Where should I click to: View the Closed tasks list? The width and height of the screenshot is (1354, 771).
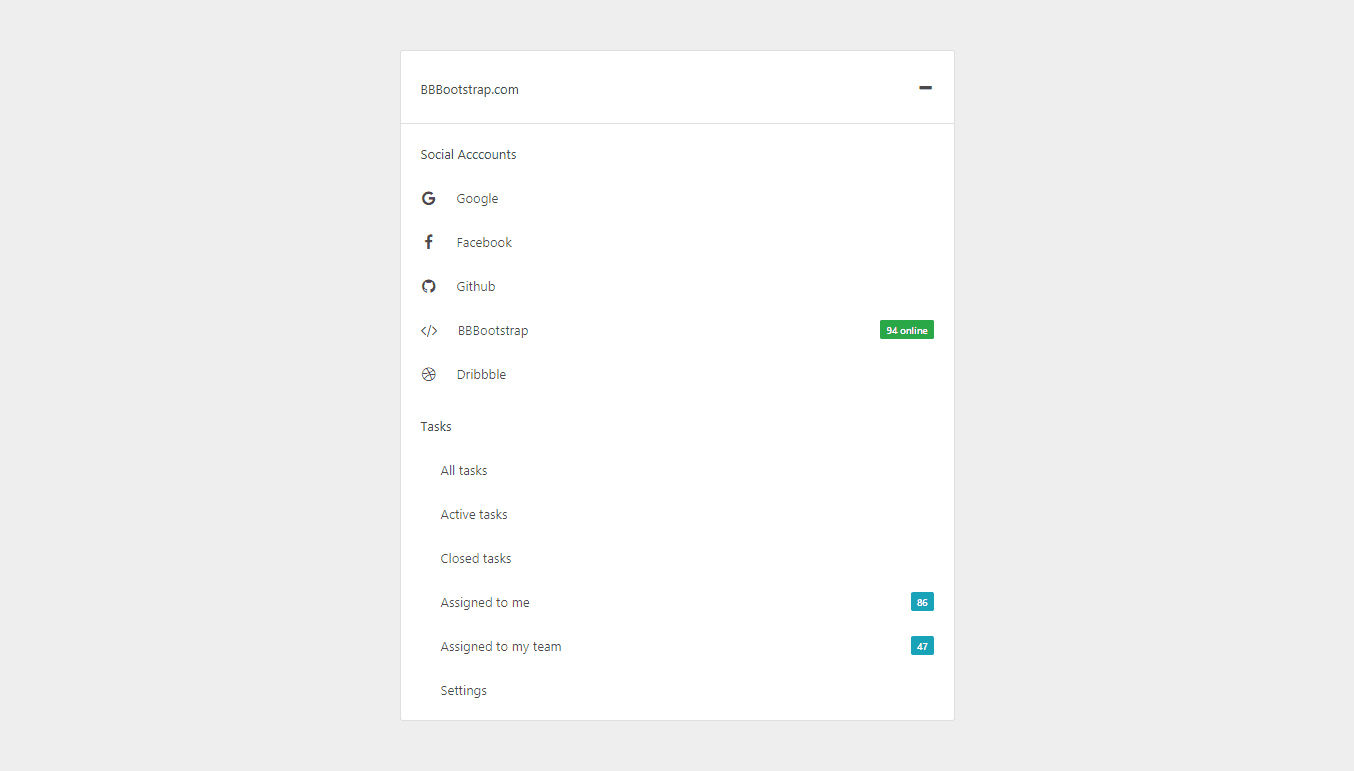coord(476,558)
